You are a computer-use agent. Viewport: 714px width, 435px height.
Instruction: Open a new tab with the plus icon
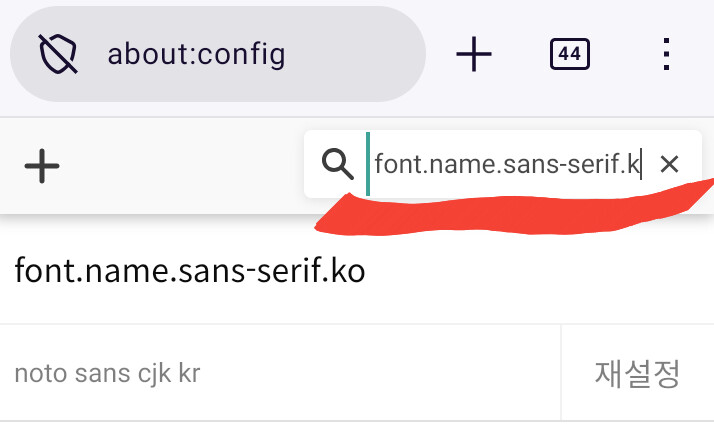[474, 54]
